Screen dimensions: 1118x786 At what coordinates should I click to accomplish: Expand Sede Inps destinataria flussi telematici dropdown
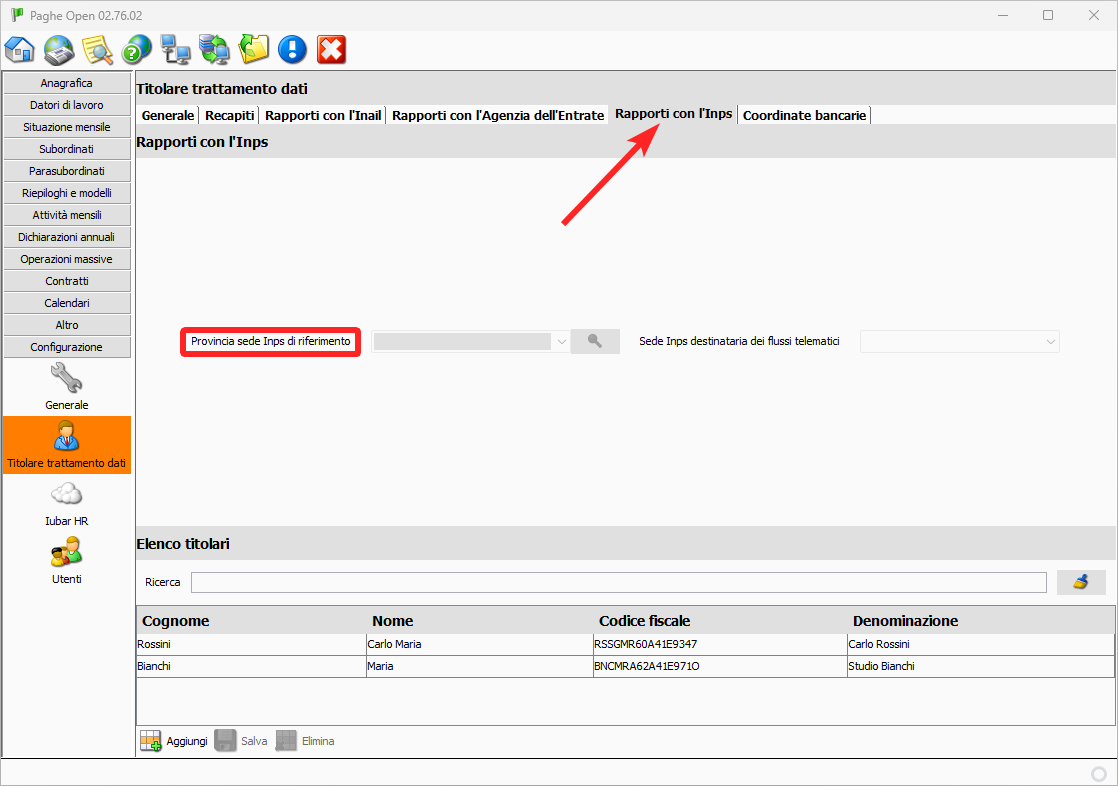(1050, 342)
